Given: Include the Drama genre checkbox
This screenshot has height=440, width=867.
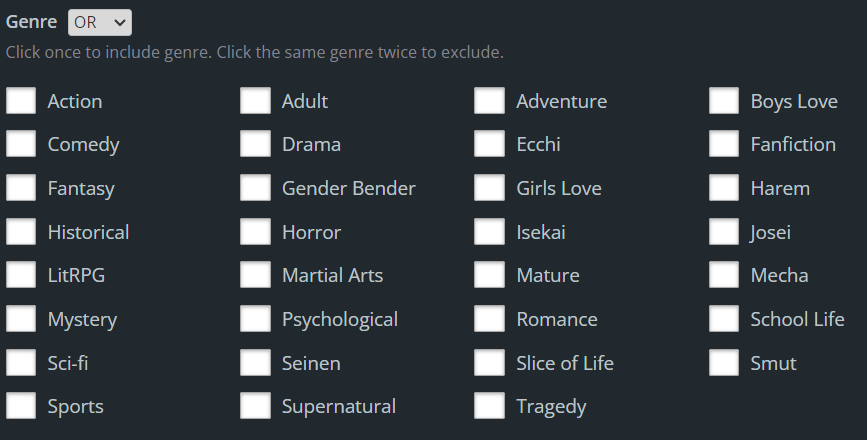Looking at the screenshot, I should pyautogui.click(x=255, y=144).
